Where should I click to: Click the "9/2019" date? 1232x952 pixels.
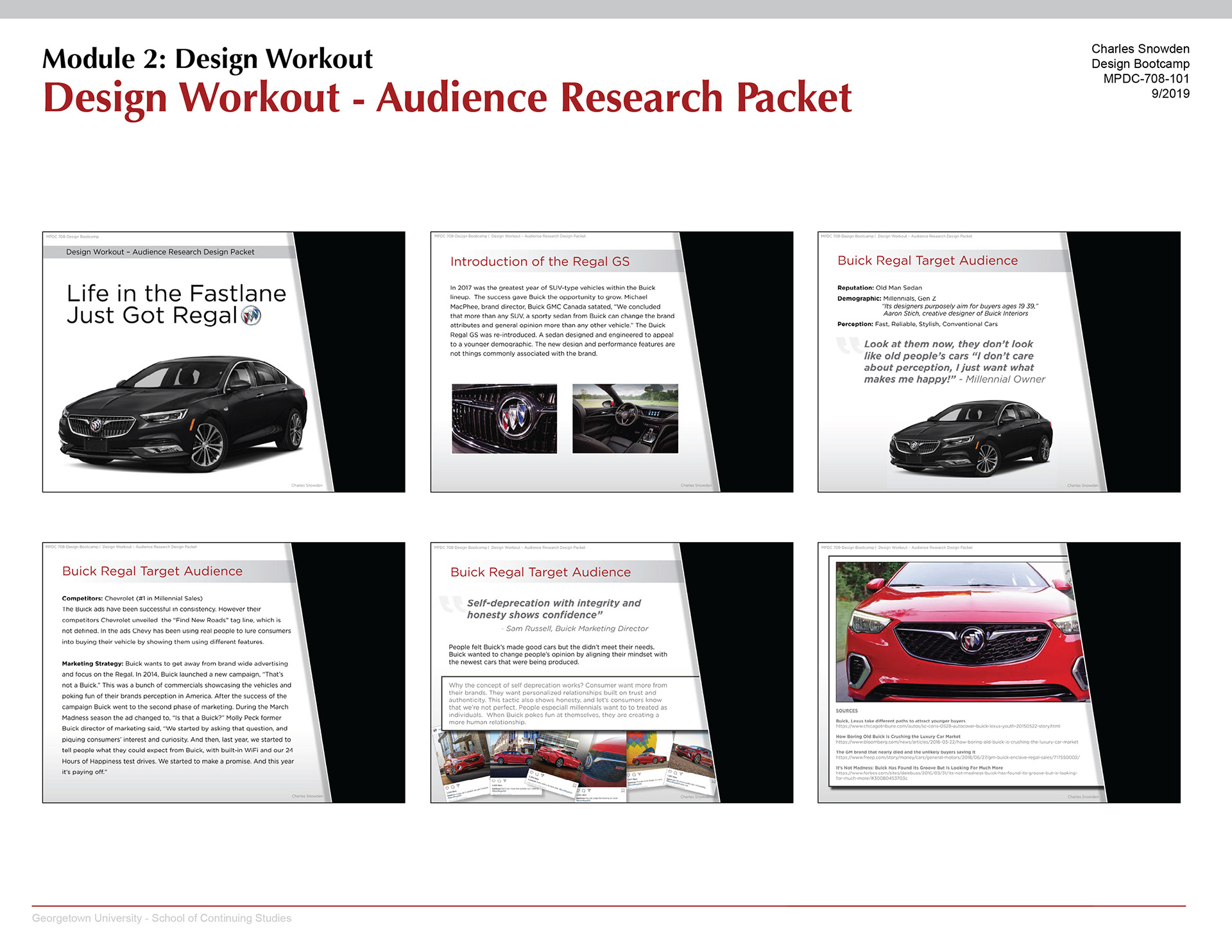point(1170,93)
